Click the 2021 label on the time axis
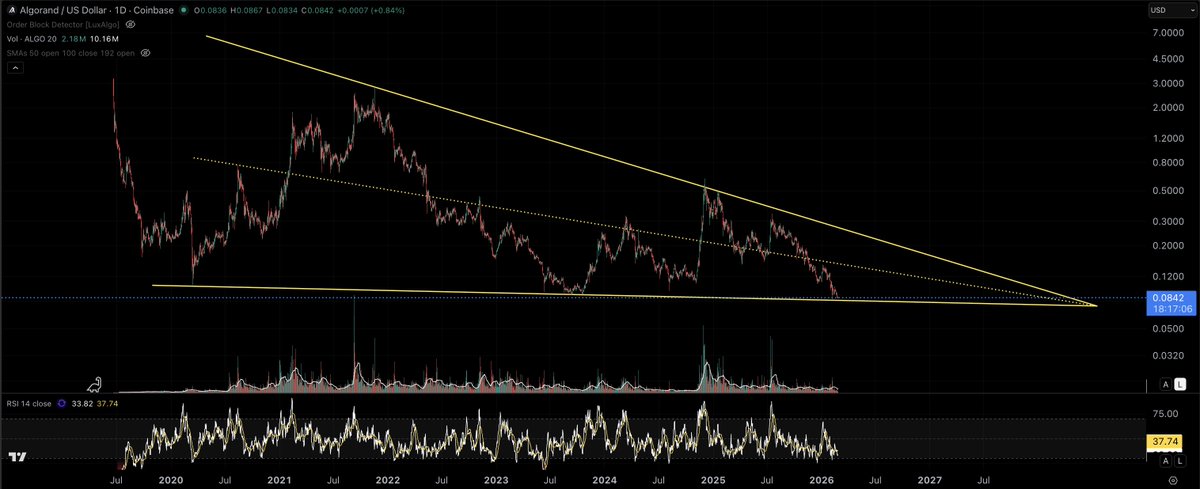Screen dimensions: 1200x489 (282, 480)
